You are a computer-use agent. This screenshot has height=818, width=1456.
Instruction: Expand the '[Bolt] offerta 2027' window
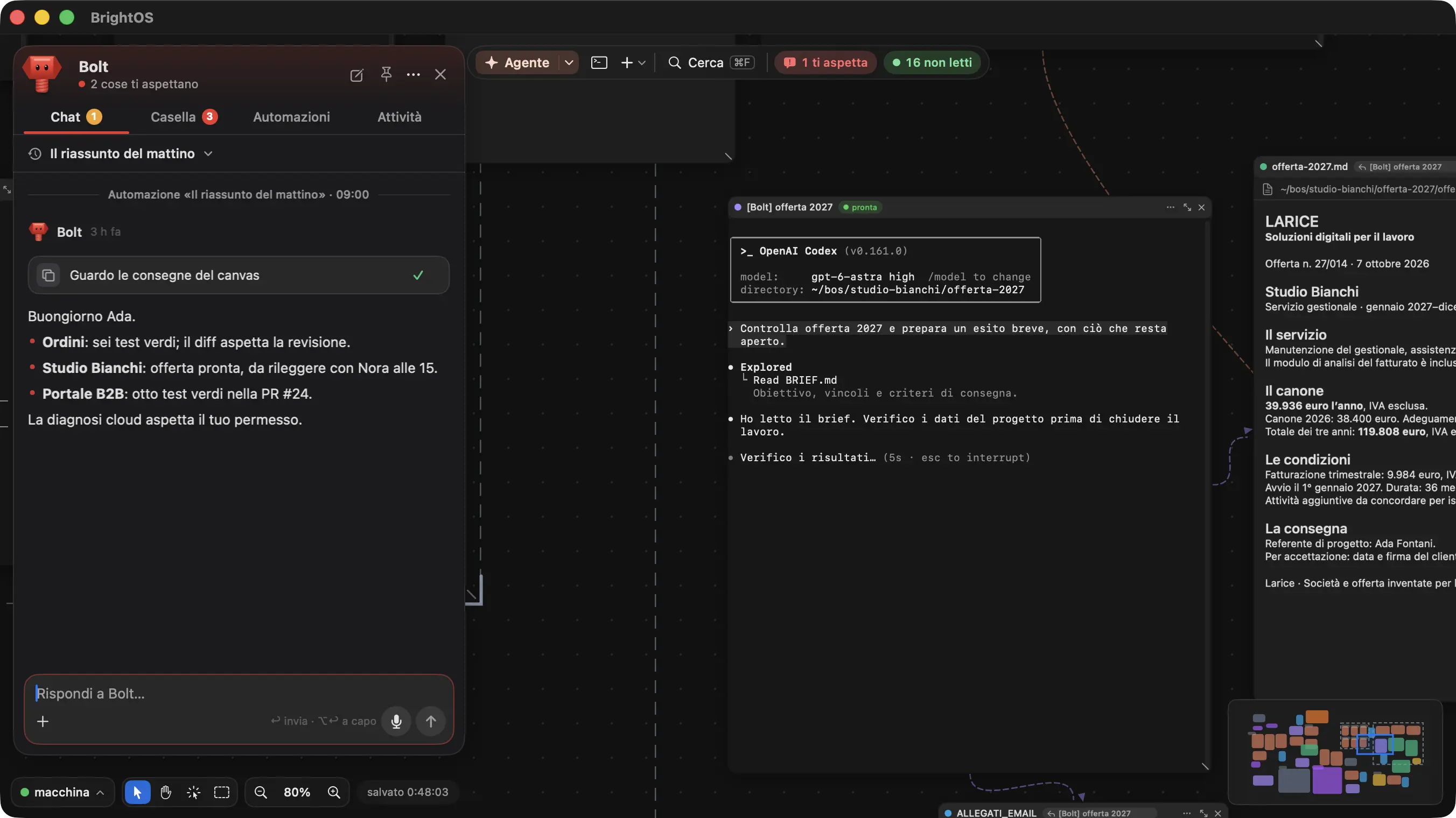pos(1187,207)
